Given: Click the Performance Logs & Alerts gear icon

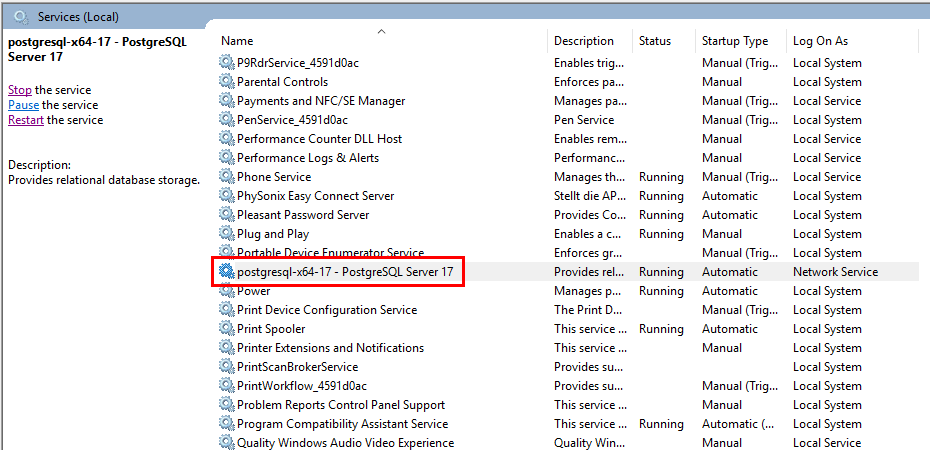Looking at the screenshot, I should (x=227, y=158).
